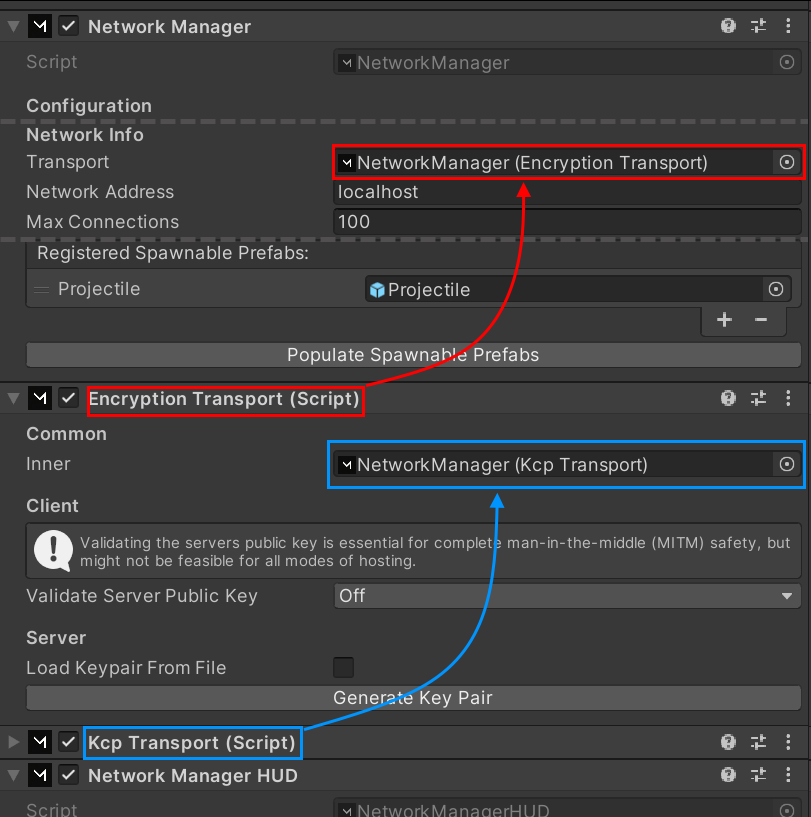Open presets for Network Manager component
The width and height of the screenshot is (811, 817).
click(x=758, y=27)
